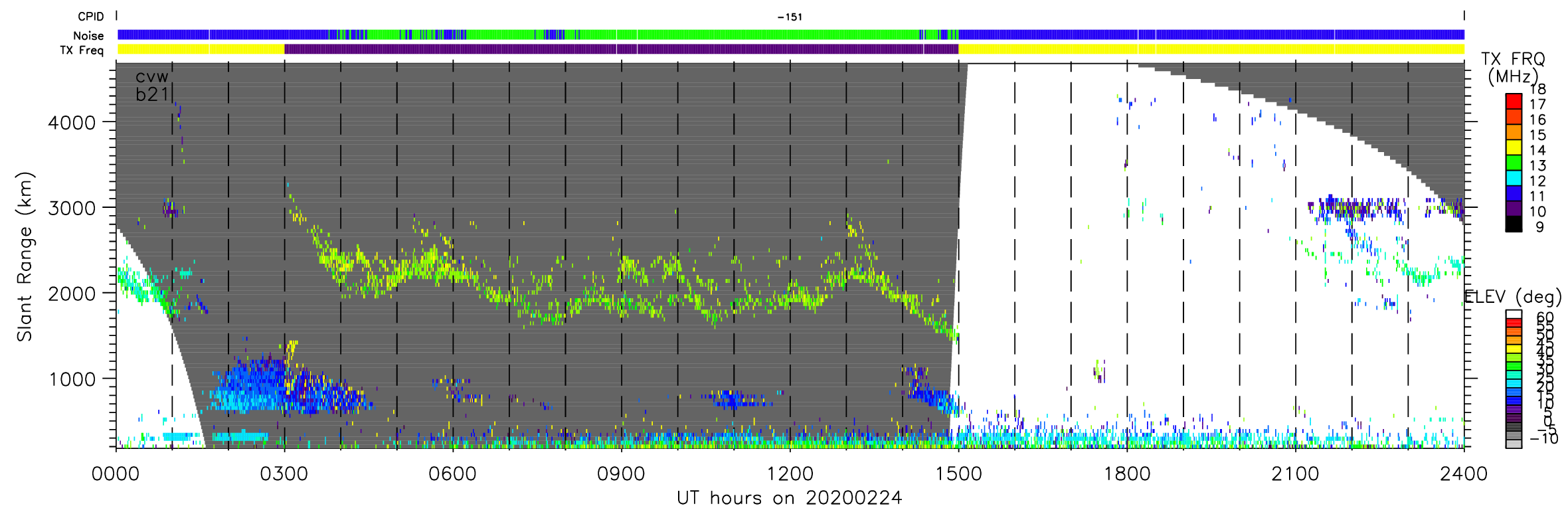Click the 'TX Freq' row label
1568x522 pixels.
pyautogui.click(x=82, y=50)
